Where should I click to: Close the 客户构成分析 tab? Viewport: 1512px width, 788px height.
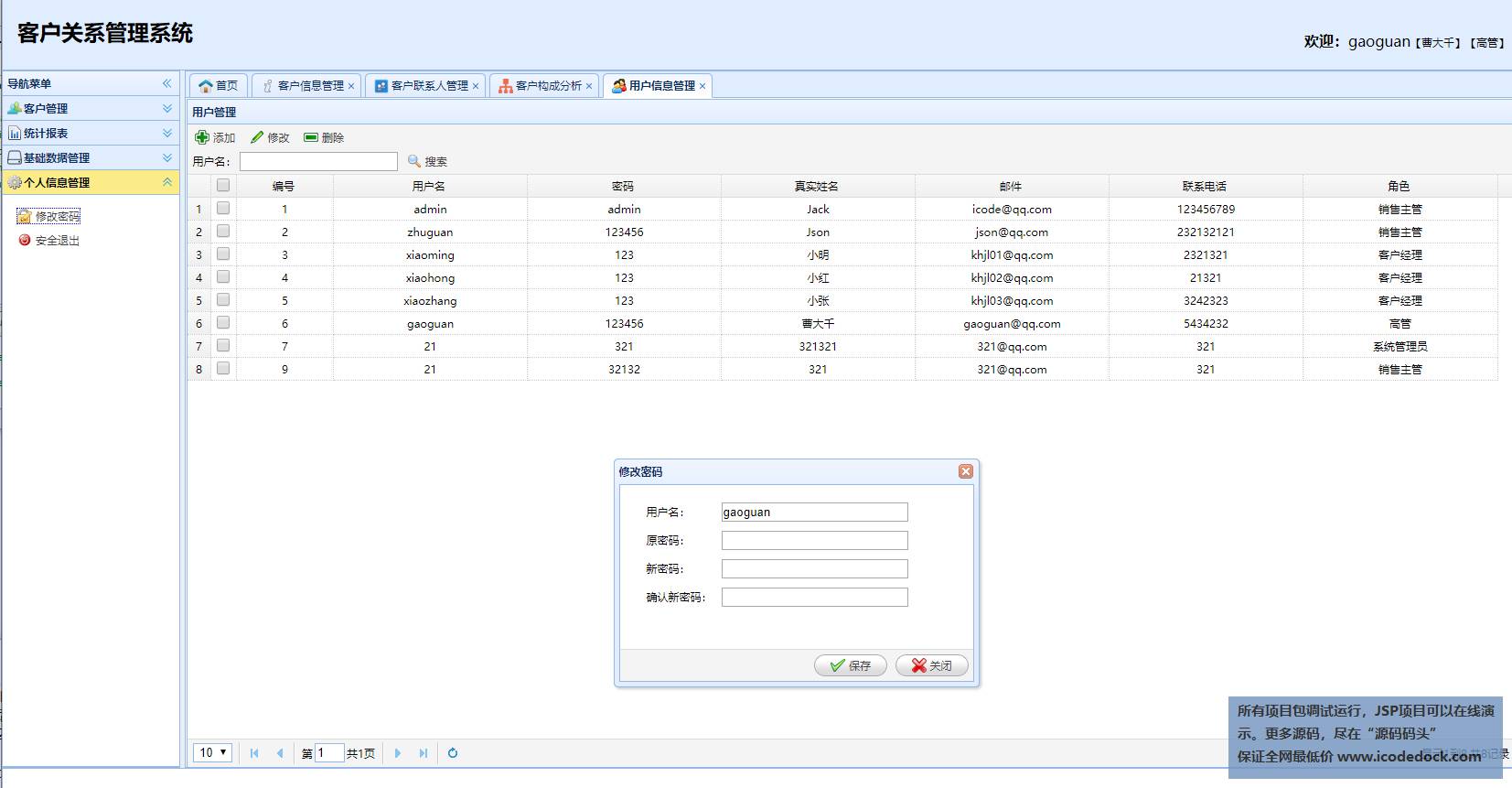pyautogui.click(x=589, y=86)
